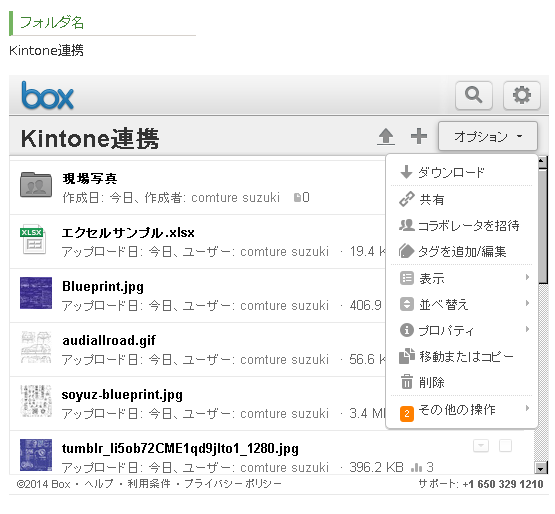The width and height of the screenshot is (555, 514).
Task: Open tumblr_li5ob72CME1qd9jlto1_1280.jpg file name
Action: point(180,449)
